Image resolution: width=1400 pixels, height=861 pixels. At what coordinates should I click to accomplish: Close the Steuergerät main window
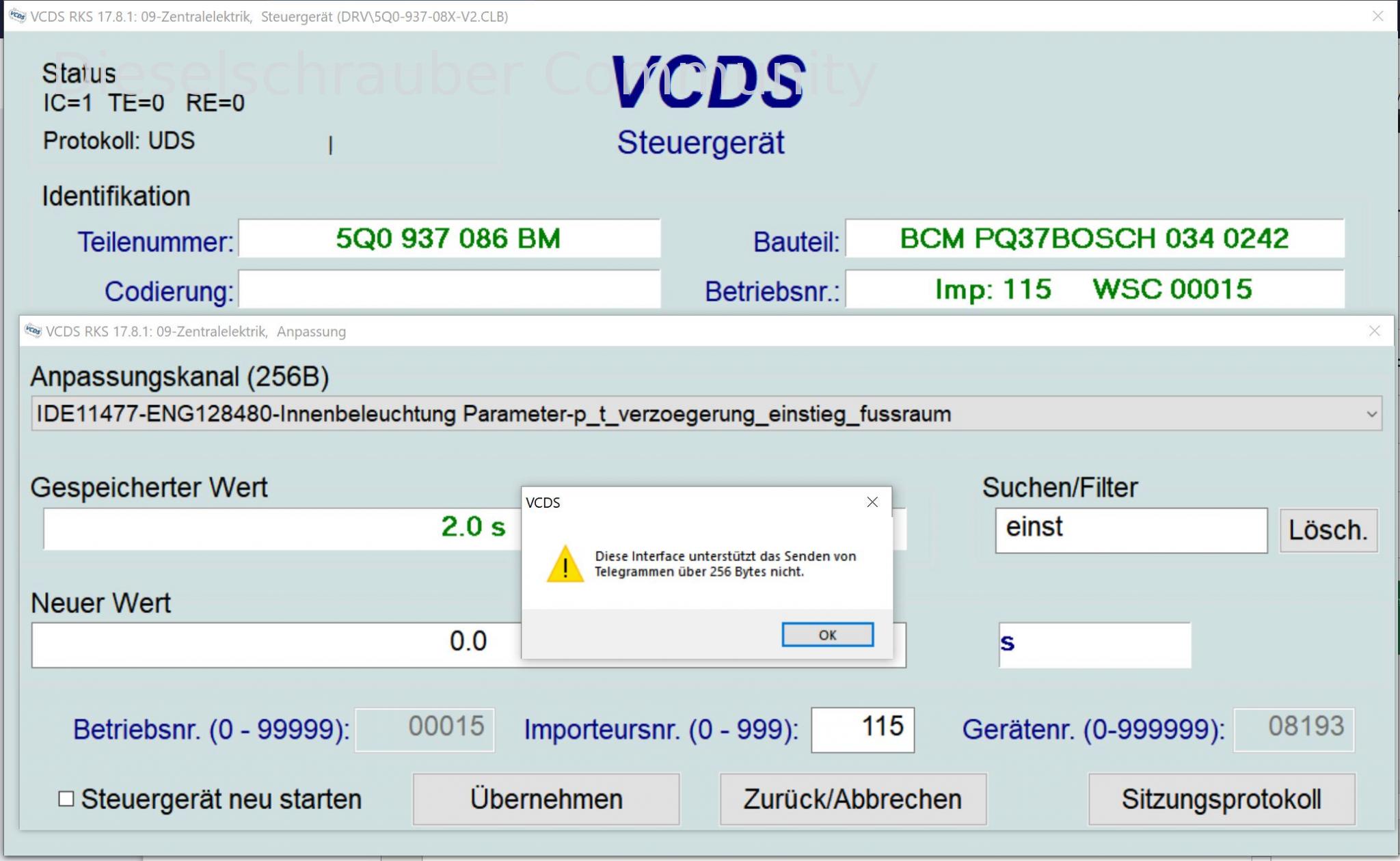pos(1378,16)
